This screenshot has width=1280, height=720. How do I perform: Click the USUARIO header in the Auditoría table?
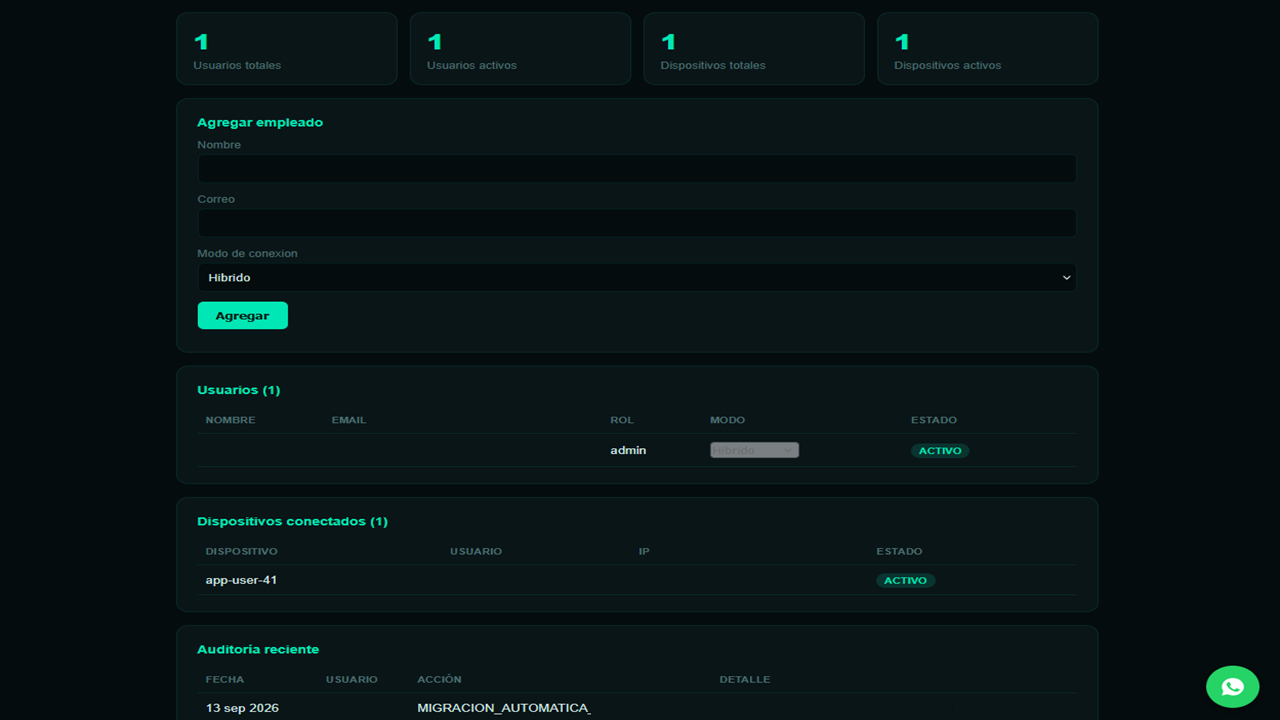tap(352, 679)
